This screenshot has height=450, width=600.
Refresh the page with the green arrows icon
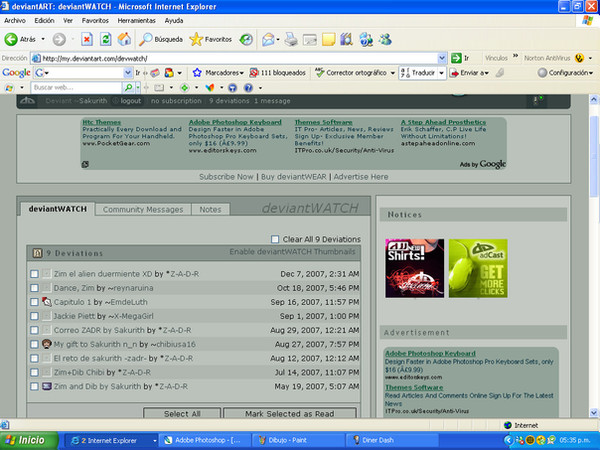pos(106,39)
